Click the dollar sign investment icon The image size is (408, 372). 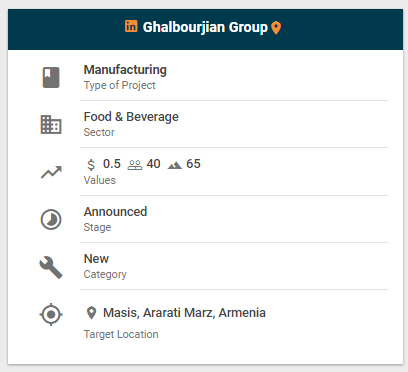tap(91, 164)
